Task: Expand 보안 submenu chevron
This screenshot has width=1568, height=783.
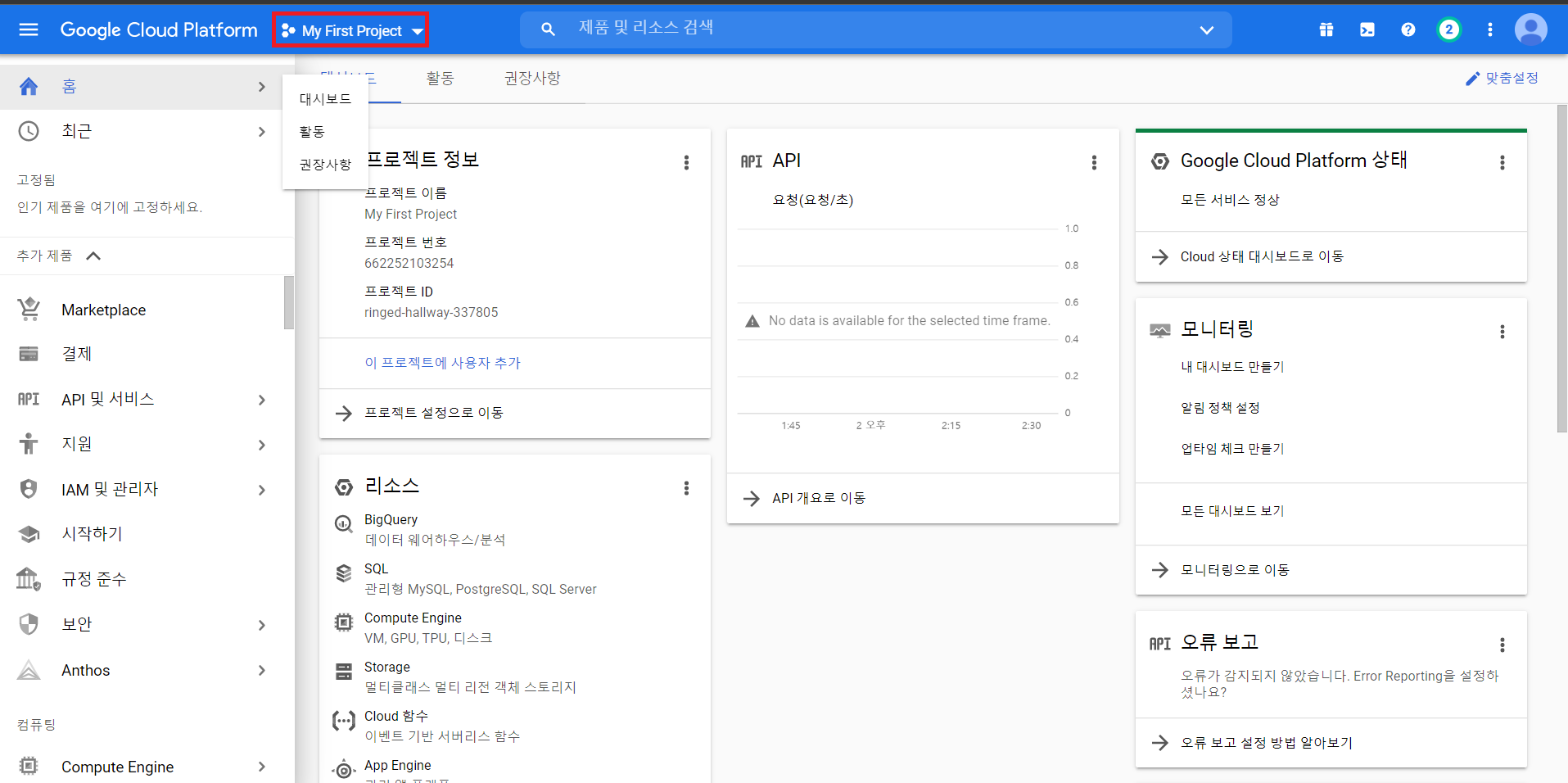Action: (262, 625)
